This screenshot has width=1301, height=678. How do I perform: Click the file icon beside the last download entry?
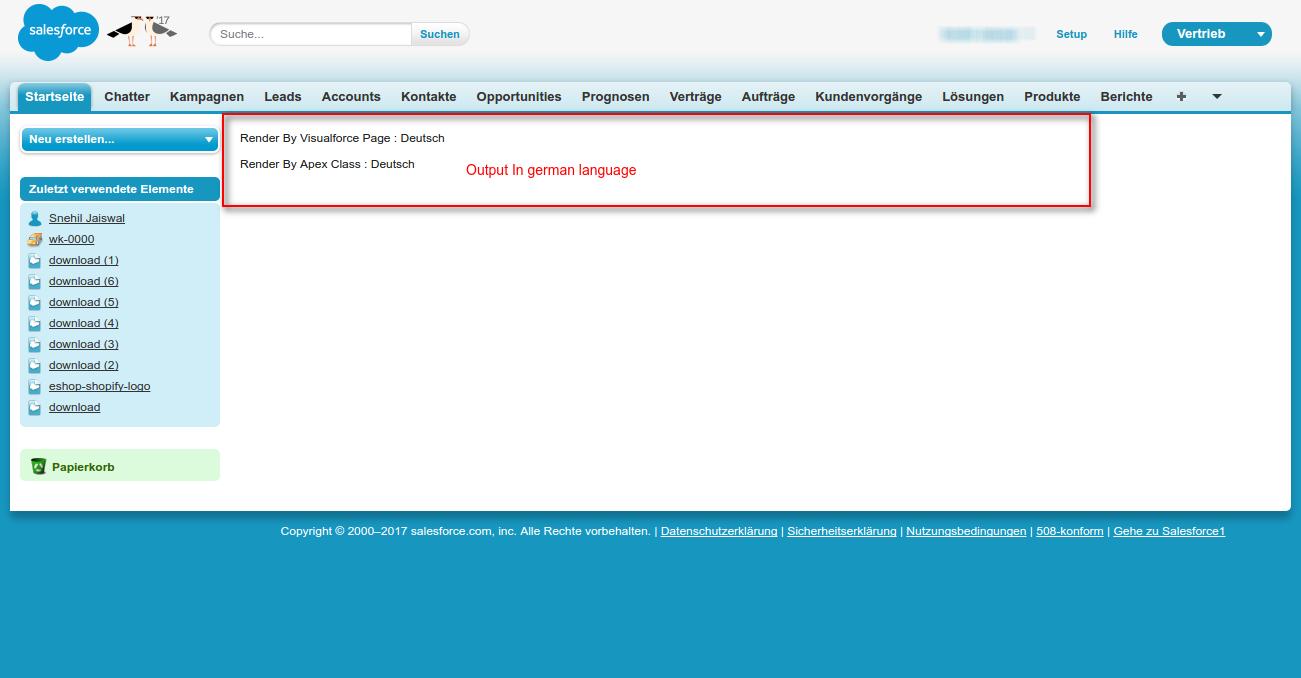[x=35, y=407]
